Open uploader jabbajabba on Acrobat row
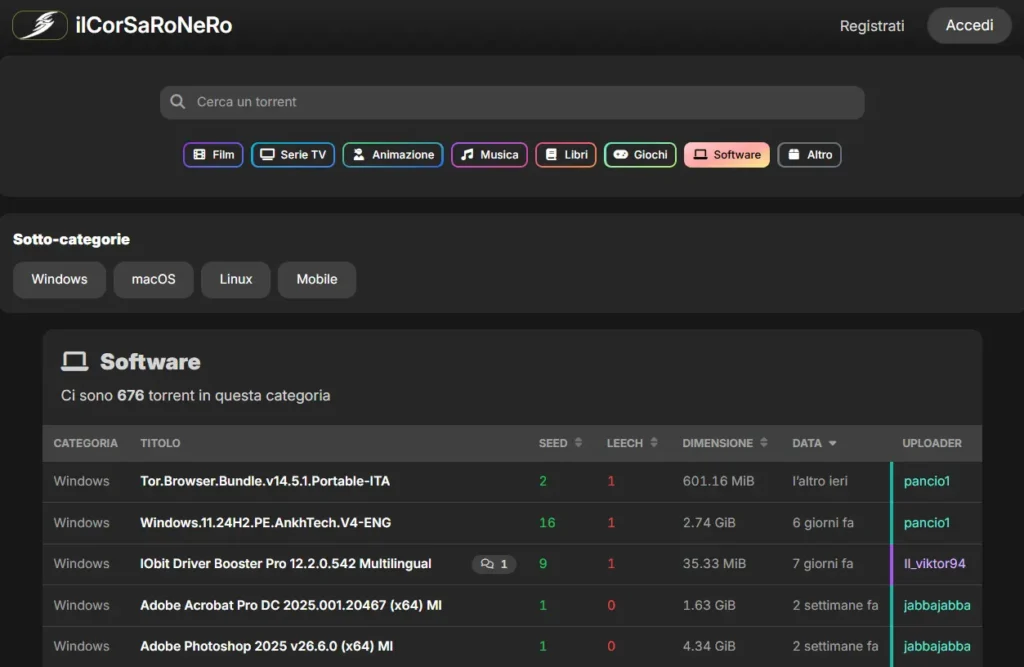The height and width of the screenshot is (667, 1024). pyautogui.click(x=937, y=606)
